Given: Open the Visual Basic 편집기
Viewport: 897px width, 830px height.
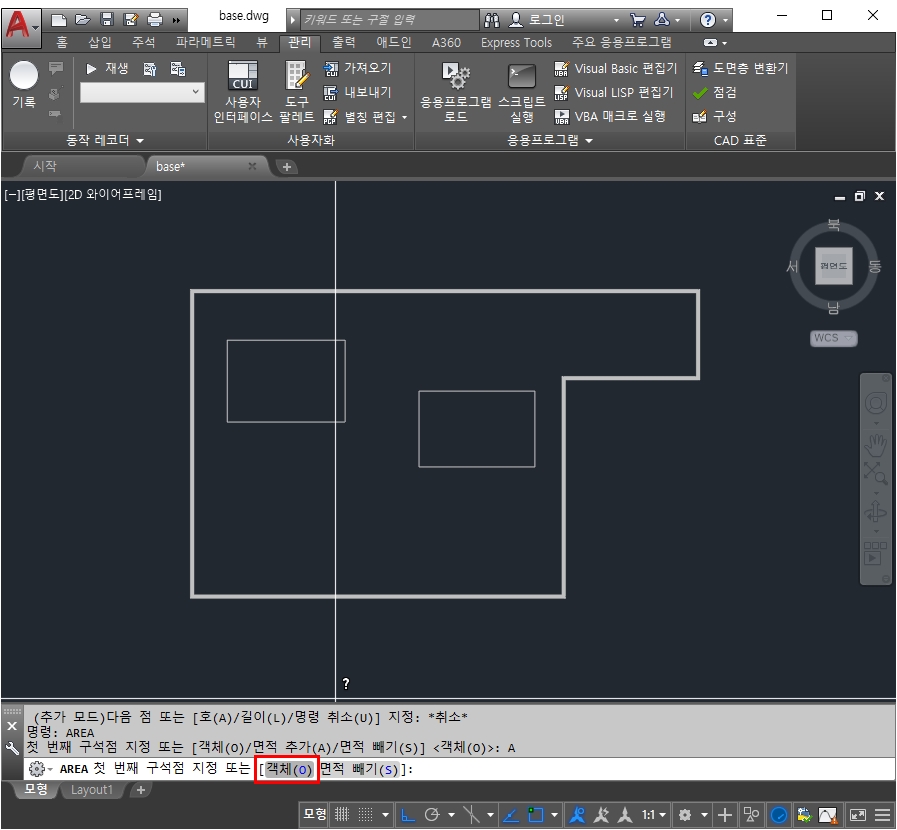Looking at the screenshot, I should [x=616, y=69].
